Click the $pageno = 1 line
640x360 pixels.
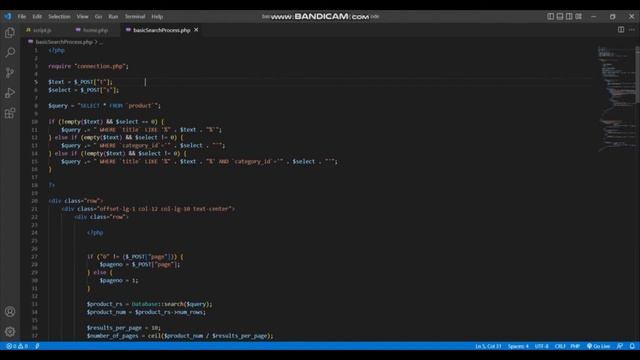click(x=119, y=280)
